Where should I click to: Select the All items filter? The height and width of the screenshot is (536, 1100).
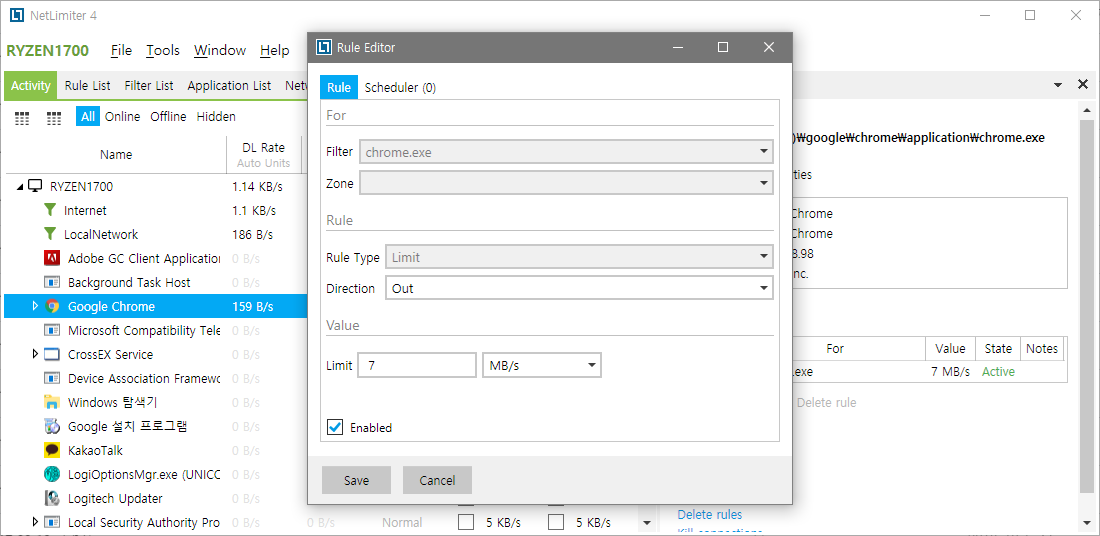(88, 116)
